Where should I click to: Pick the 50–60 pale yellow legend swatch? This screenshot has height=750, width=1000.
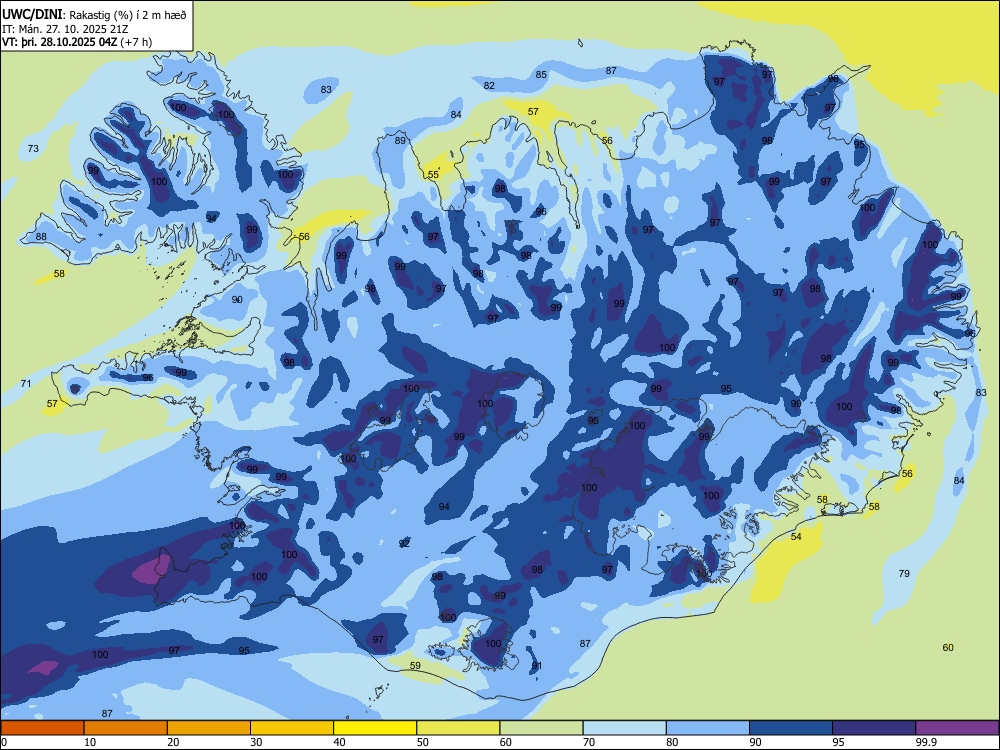458,728
